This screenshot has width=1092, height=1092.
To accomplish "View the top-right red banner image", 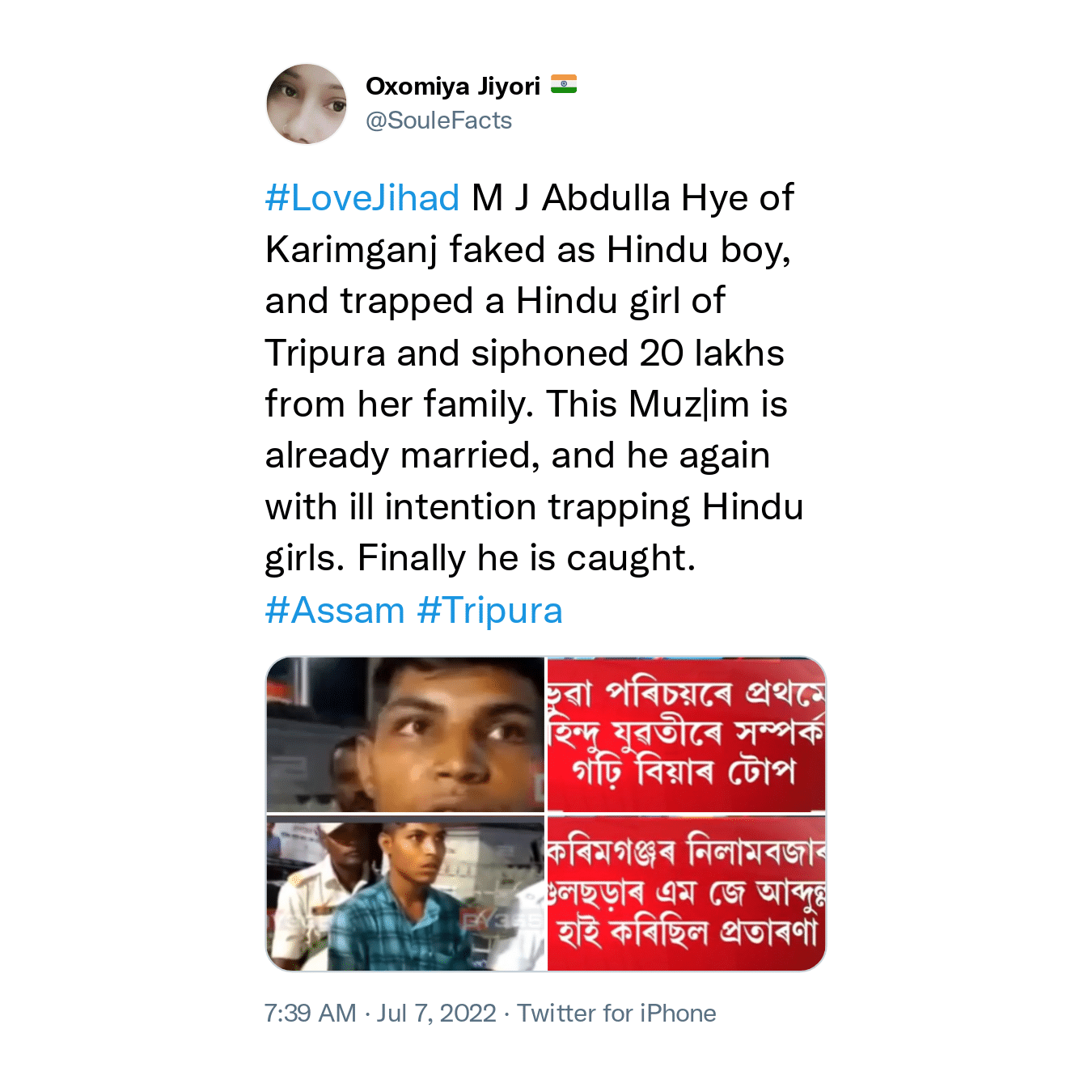I will [x=687, y=734].
